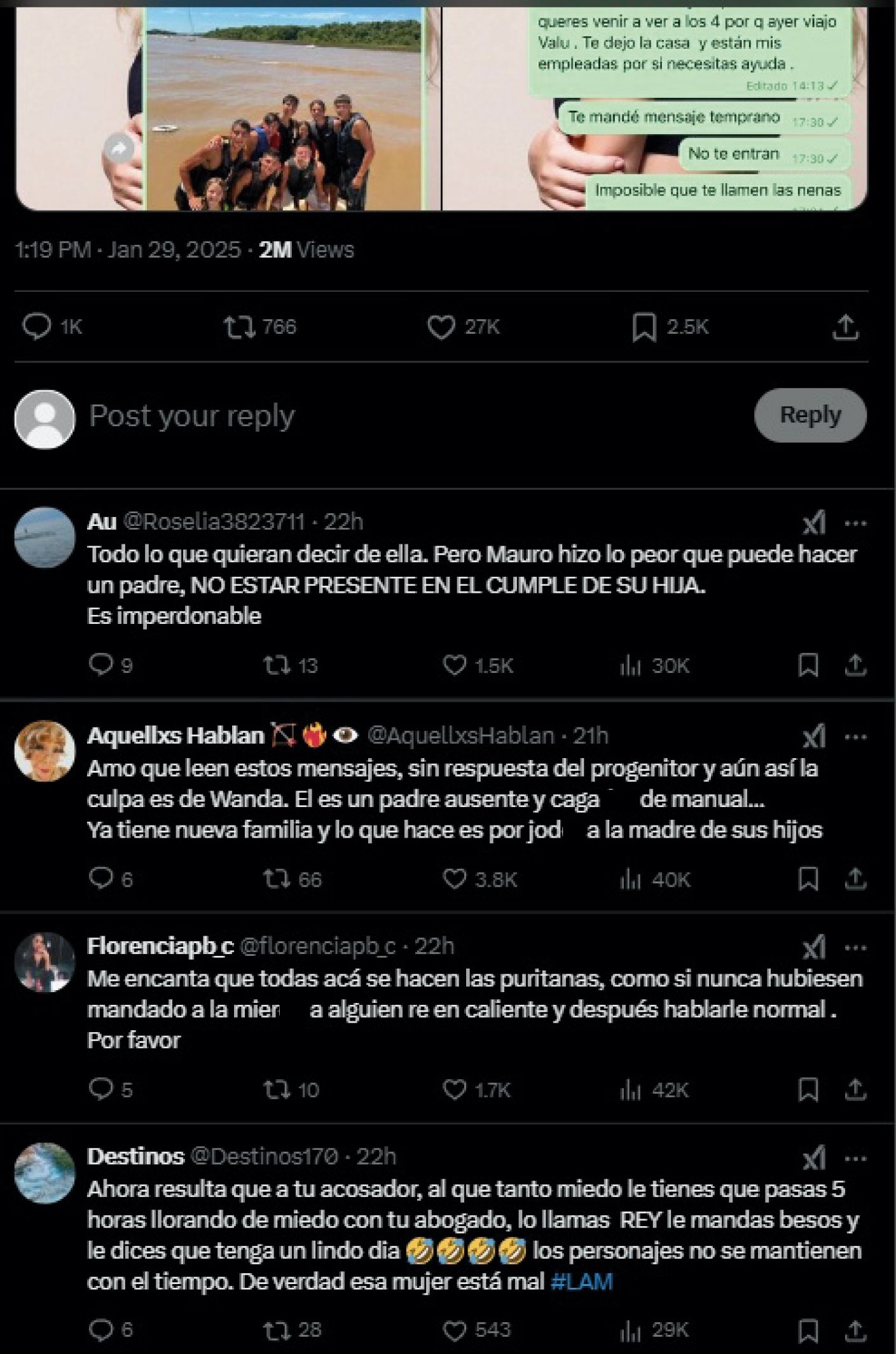Click the Grok icon on Destinos' reply
The height and width of the screenshot is (1354, 896).
pyautogui.click(x=814, y=1159)
